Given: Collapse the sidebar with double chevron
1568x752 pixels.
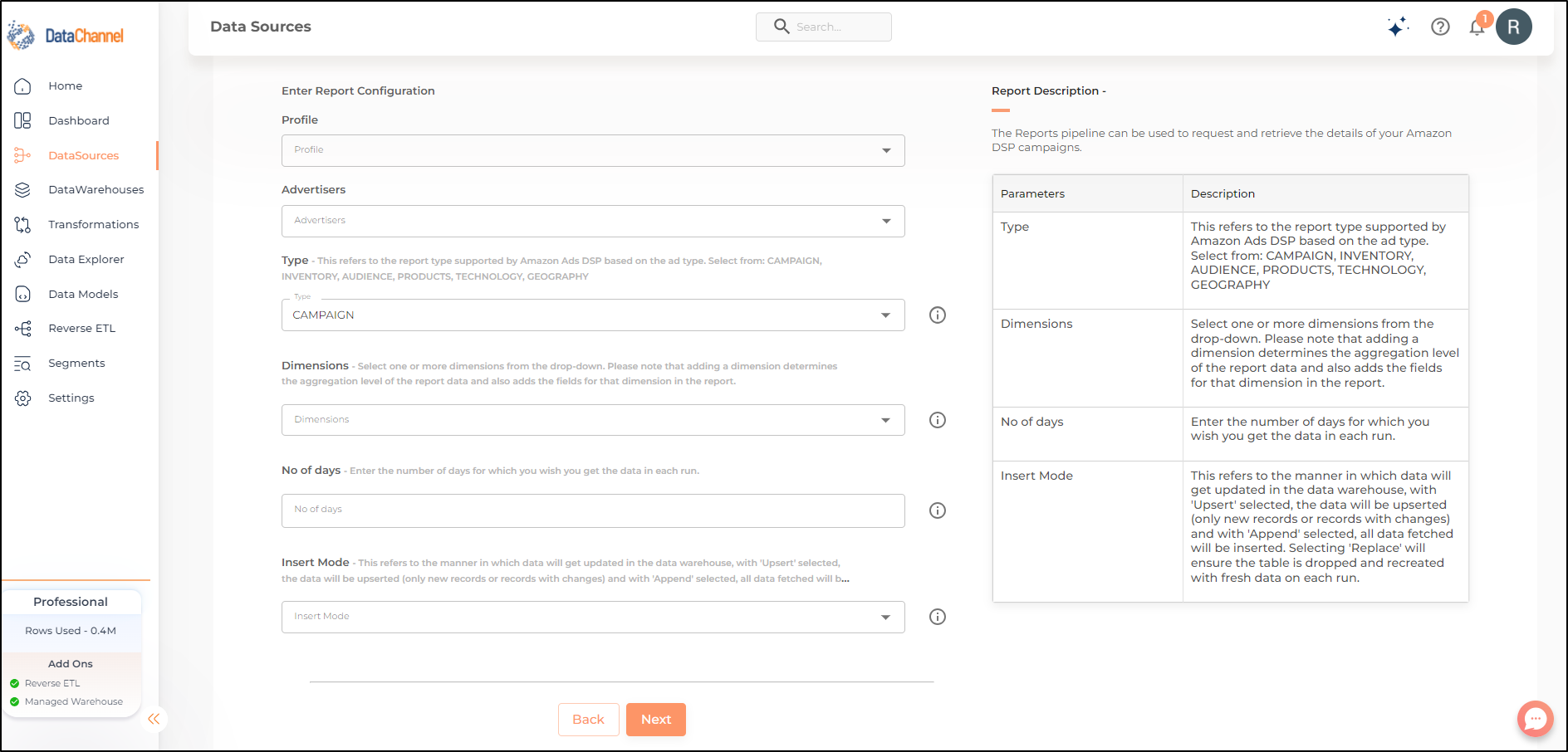Looking at the screenshot, I should [154, 719].
